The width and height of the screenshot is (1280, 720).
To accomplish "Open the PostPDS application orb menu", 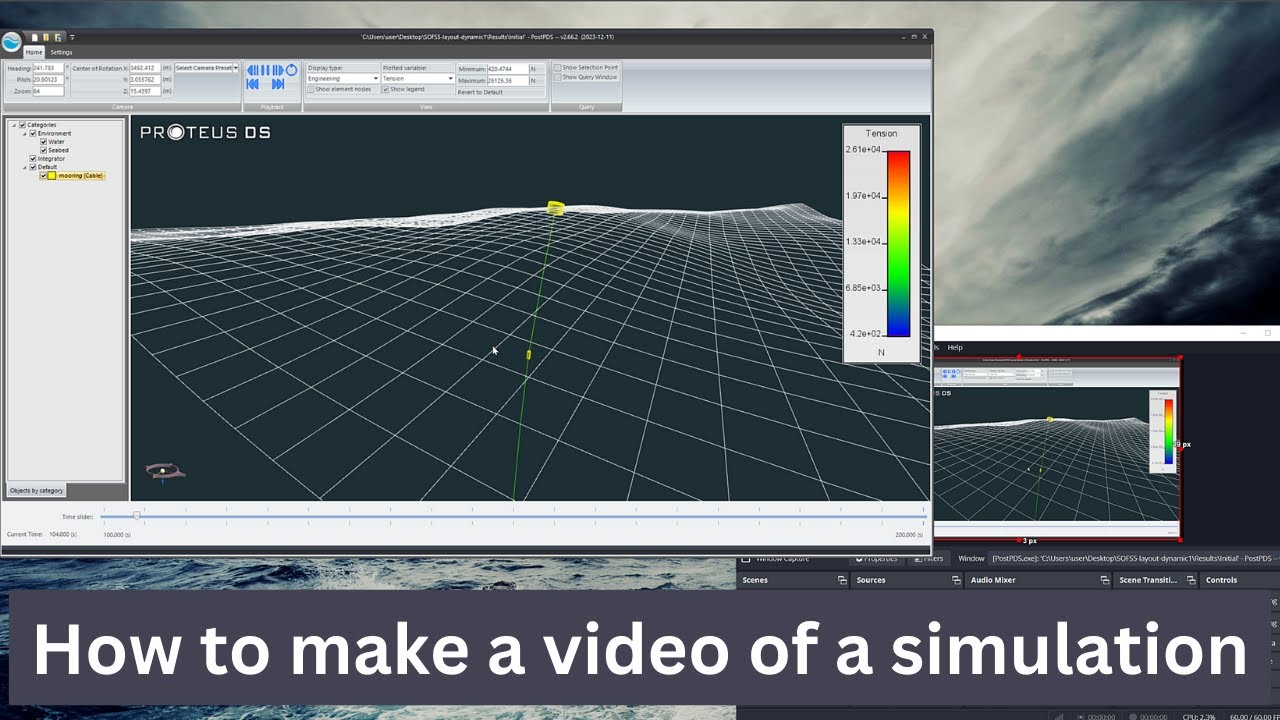I will click(11, 43).
